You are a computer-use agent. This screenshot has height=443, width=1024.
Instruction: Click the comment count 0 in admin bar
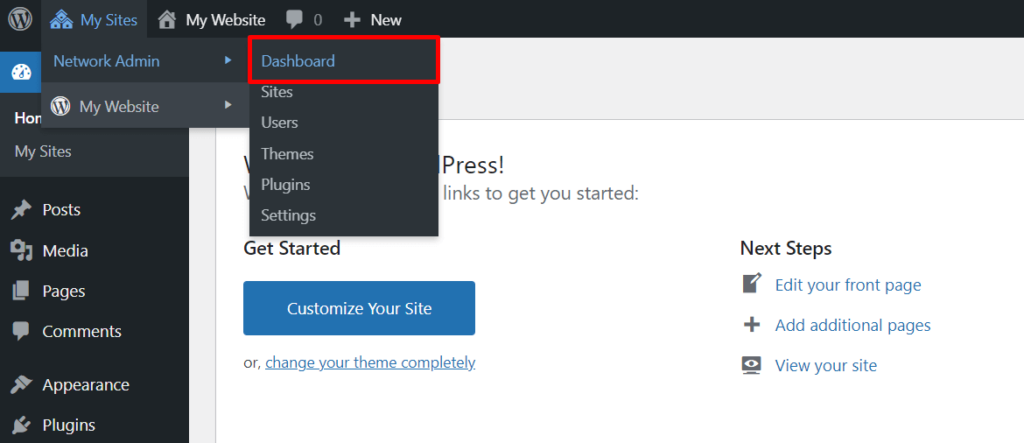point(317,20)
